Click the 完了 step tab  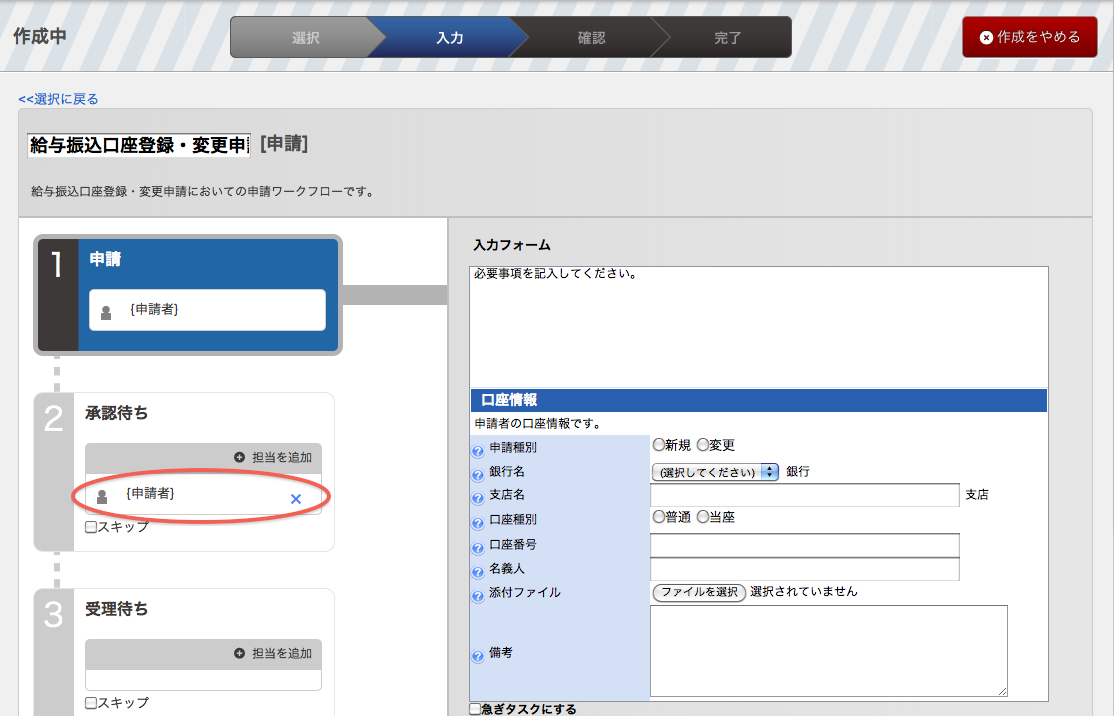click(x=728, y=38)
